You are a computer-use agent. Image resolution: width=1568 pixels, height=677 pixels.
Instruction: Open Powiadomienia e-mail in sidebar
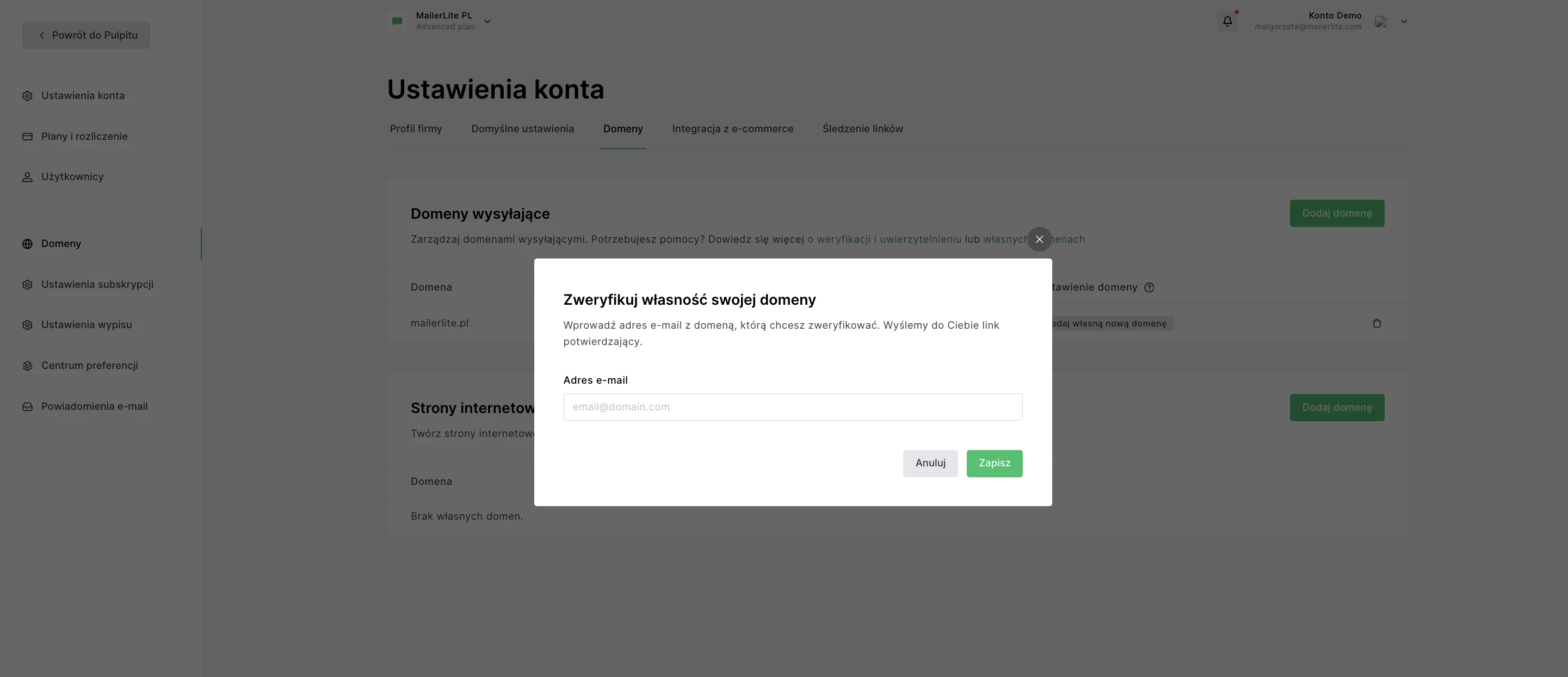(x=94, y=406)
